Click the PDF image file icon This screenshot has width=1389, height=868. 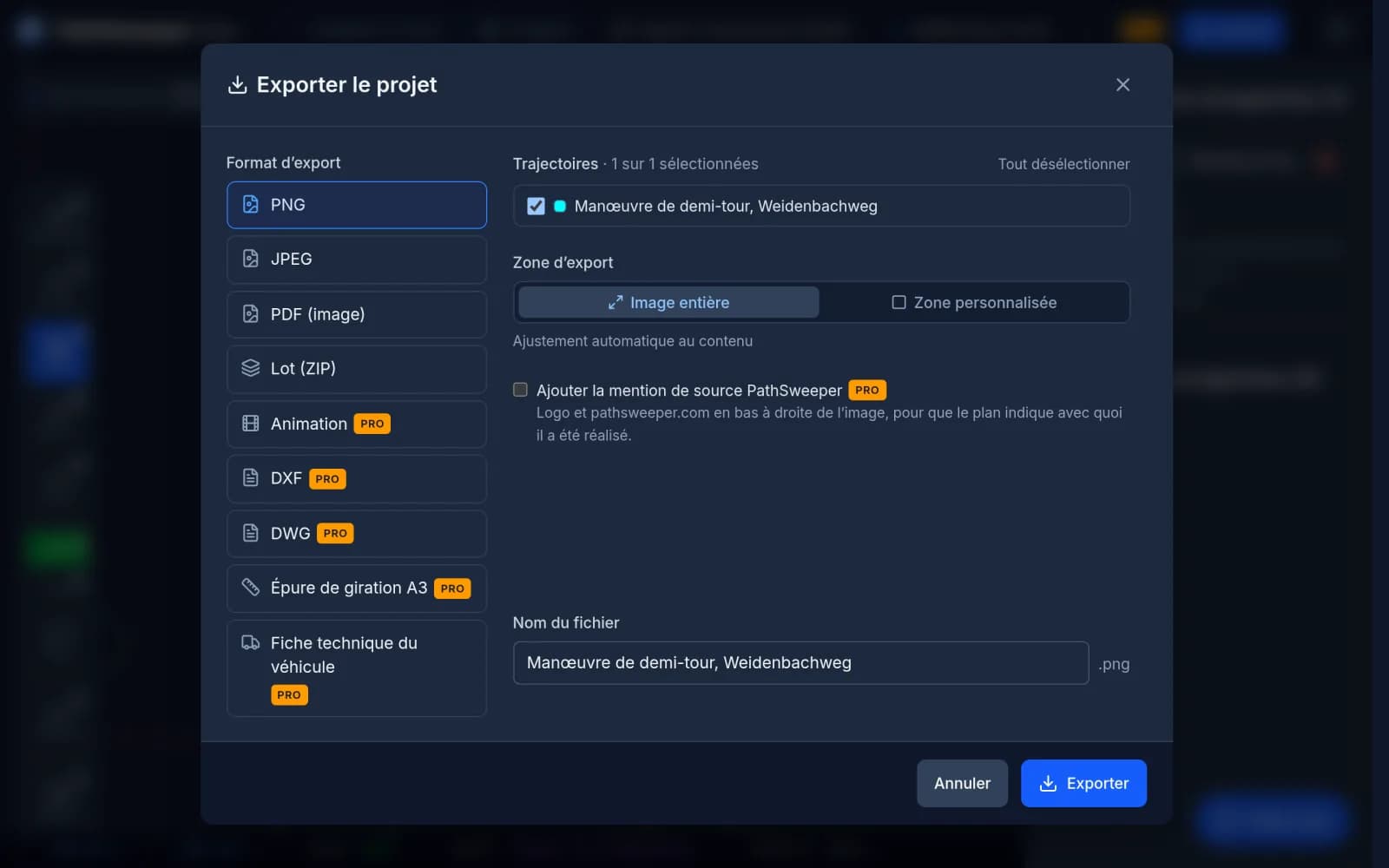[x=250, y=313]
